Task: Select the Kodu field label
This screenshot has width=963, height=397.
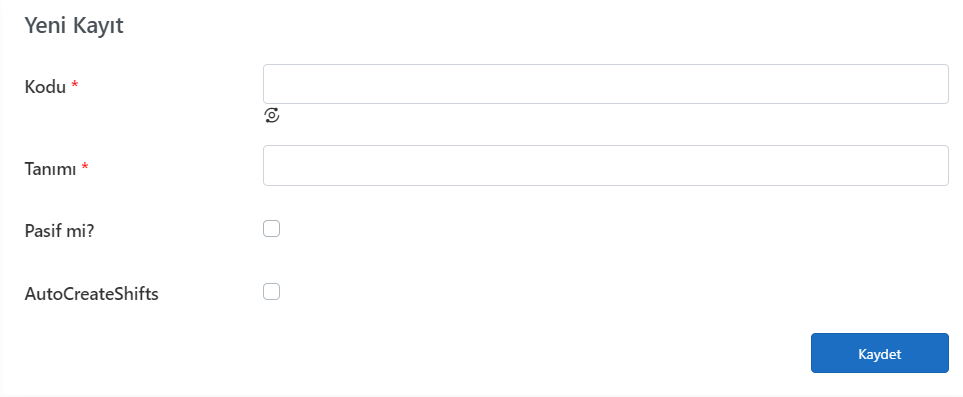Action: [45, 87]
